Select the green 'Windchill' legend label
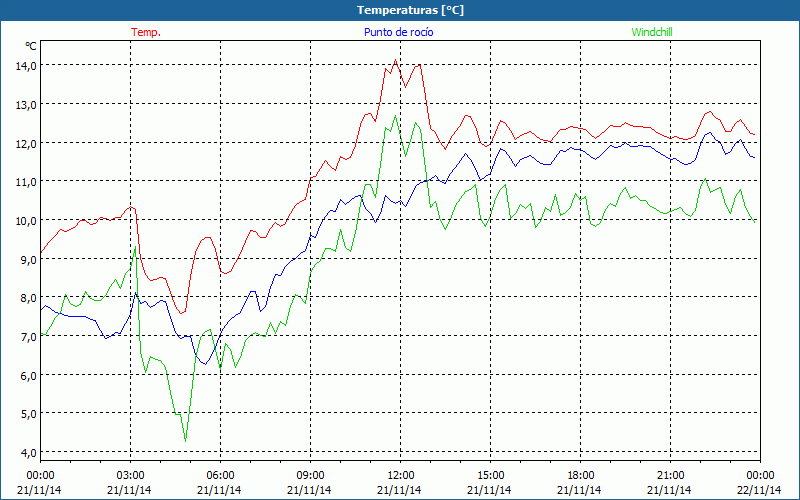The height and width of the screenshot is (500, 800). pos(652,32)
